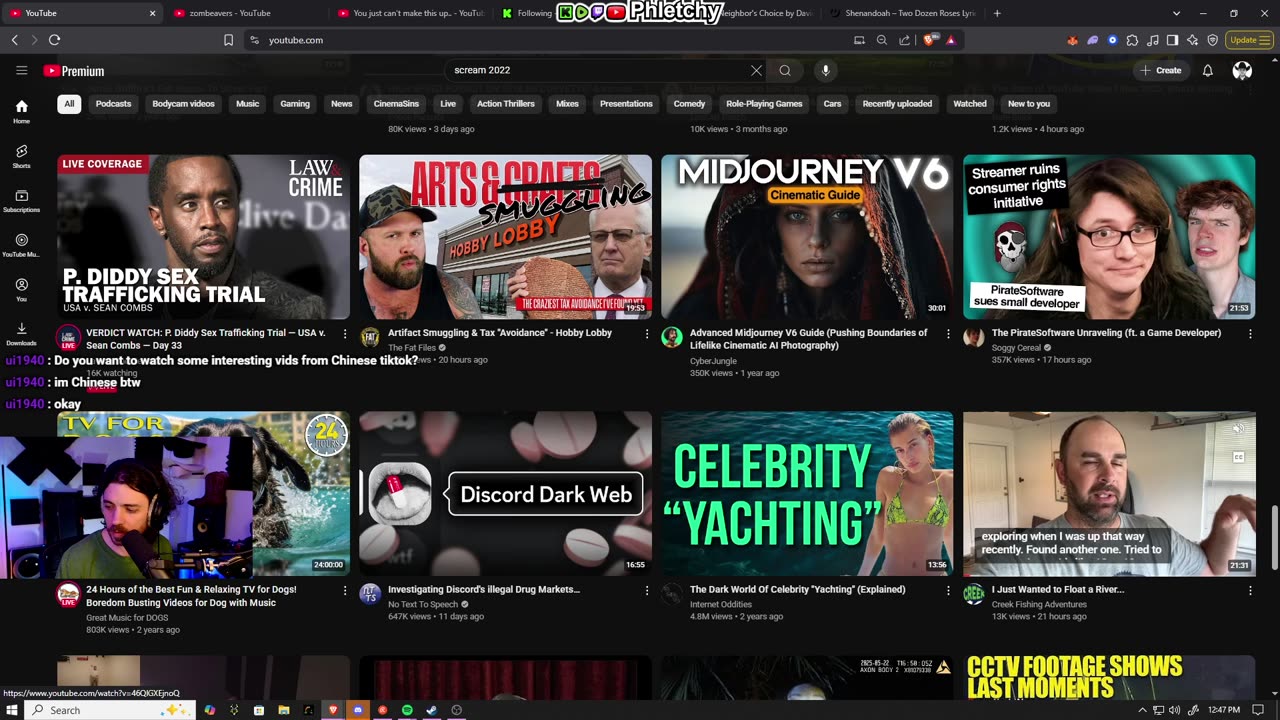Open YouTube Music in the sidebar

21,246
